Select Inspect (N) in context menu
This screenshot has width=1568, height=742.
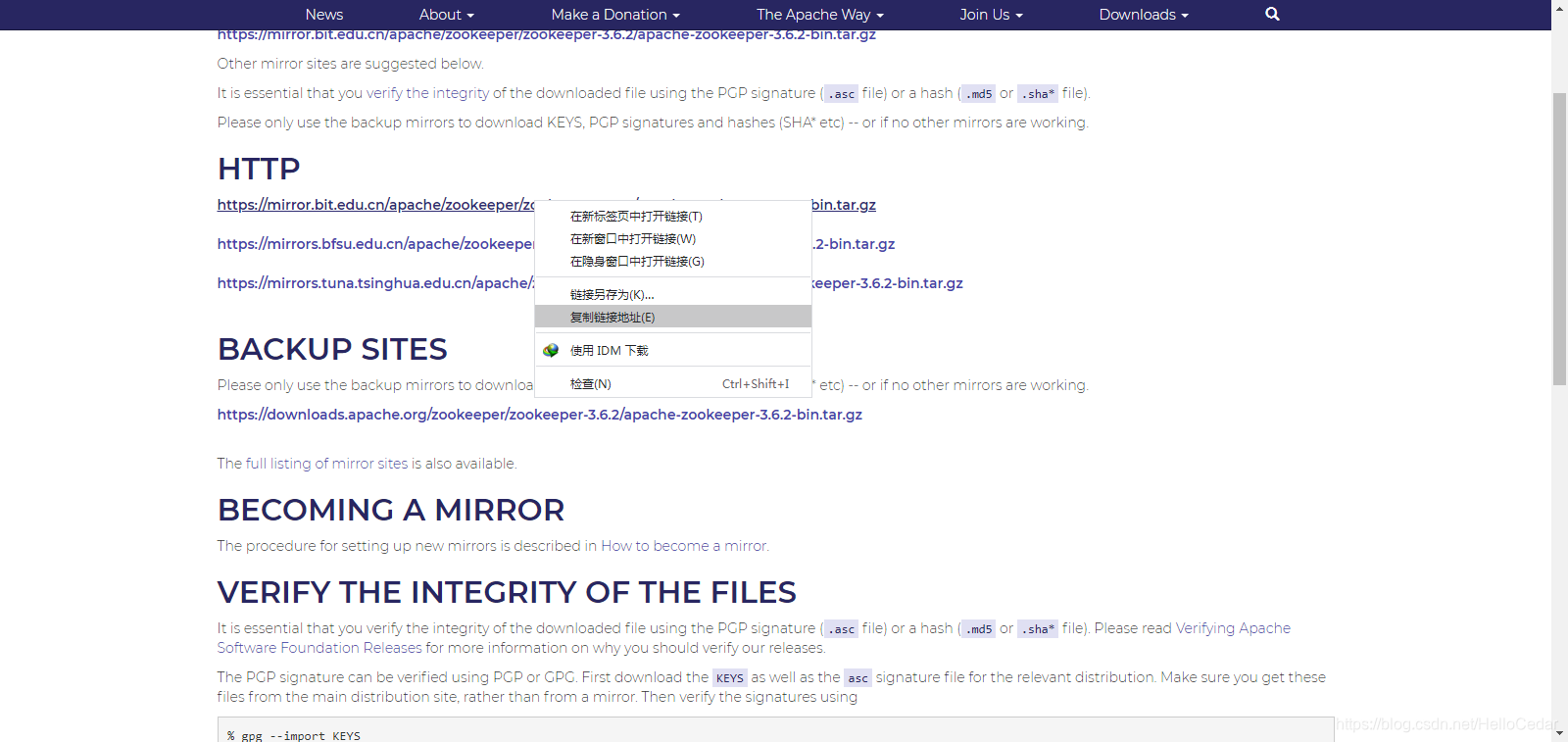pos(673,383)
